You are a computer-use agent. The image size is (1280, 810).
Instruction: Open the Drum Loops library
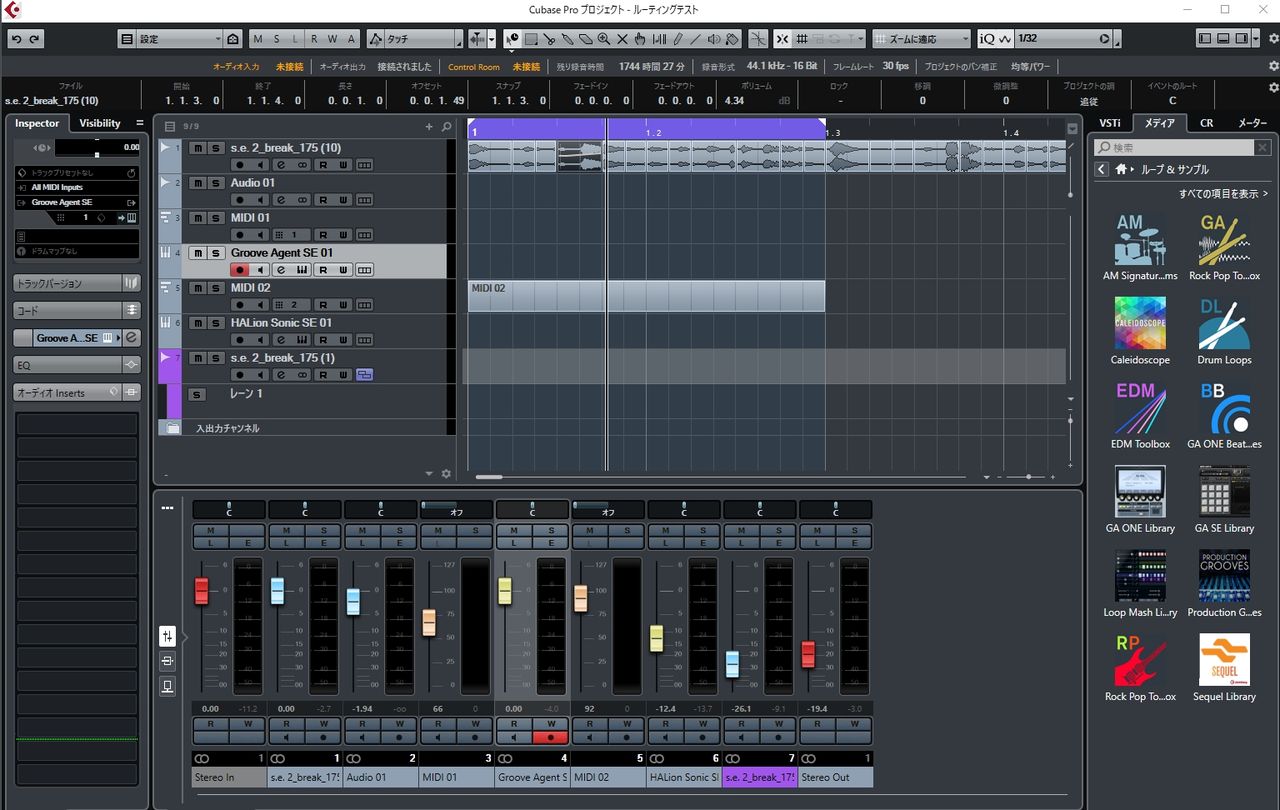pyautogui.click(x=1224, y=331)
